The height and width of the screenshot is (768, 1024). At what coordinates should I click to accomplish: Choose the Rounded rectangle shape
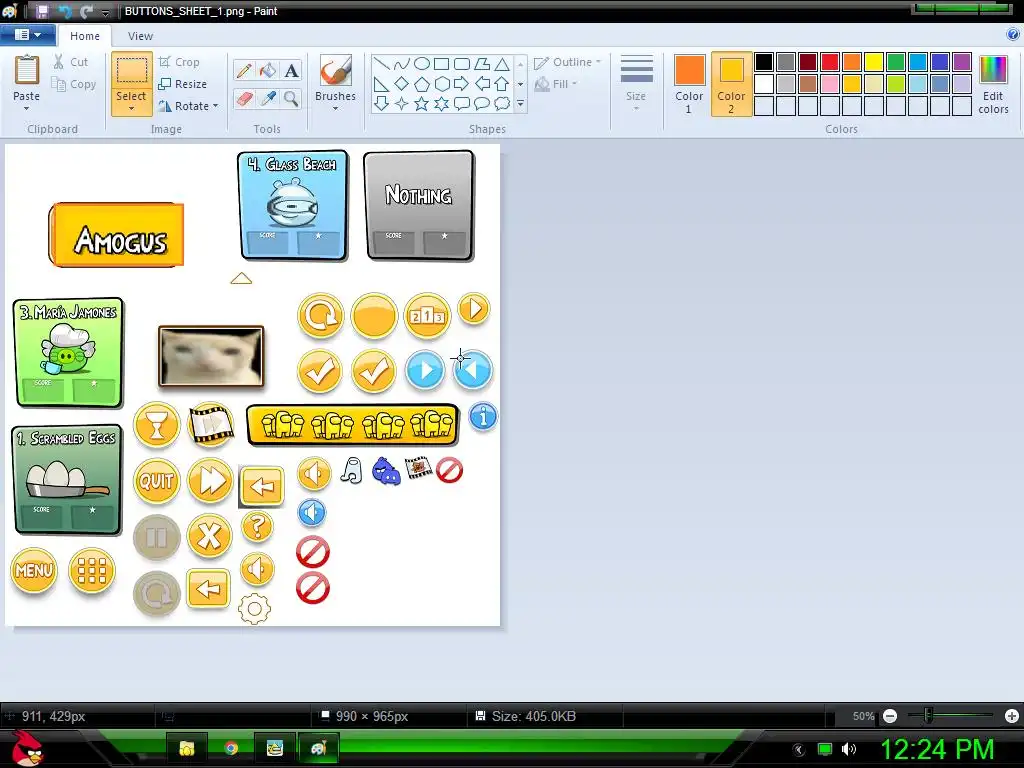click(462, 63)
